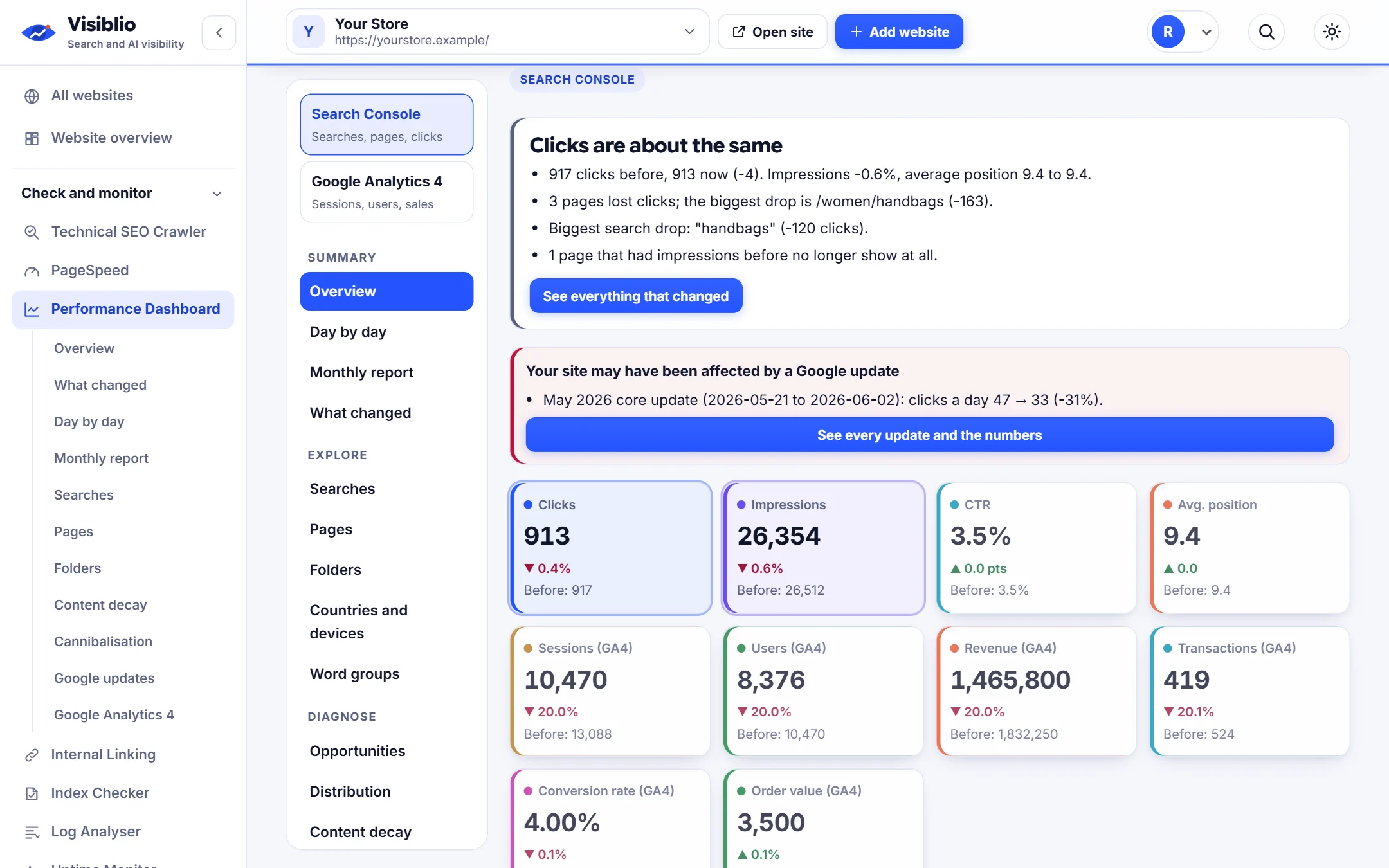The height and width of the screenshot is (868, 1389).
Task: Click the Performance Dashboard chart icon
Action: pos(32,309)
